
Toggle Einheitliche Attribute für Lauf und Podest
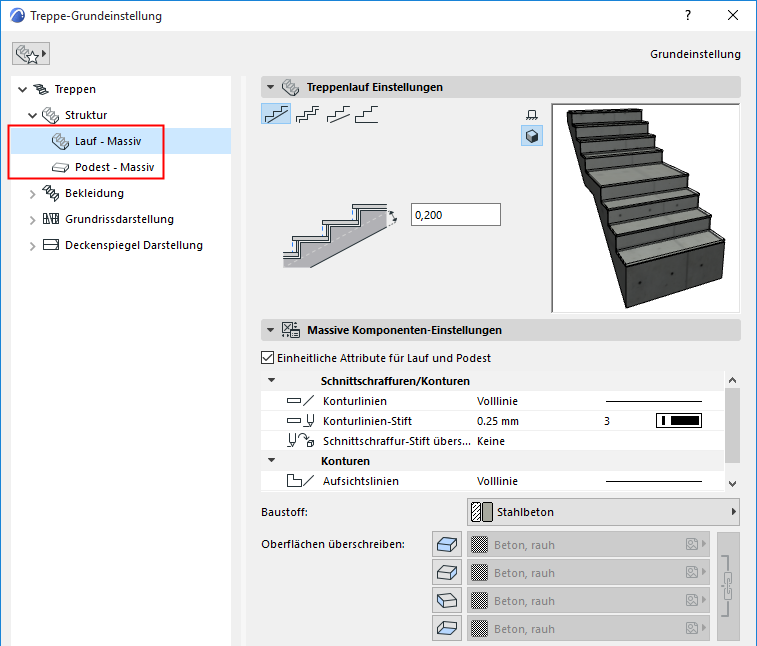click(267, 358)
